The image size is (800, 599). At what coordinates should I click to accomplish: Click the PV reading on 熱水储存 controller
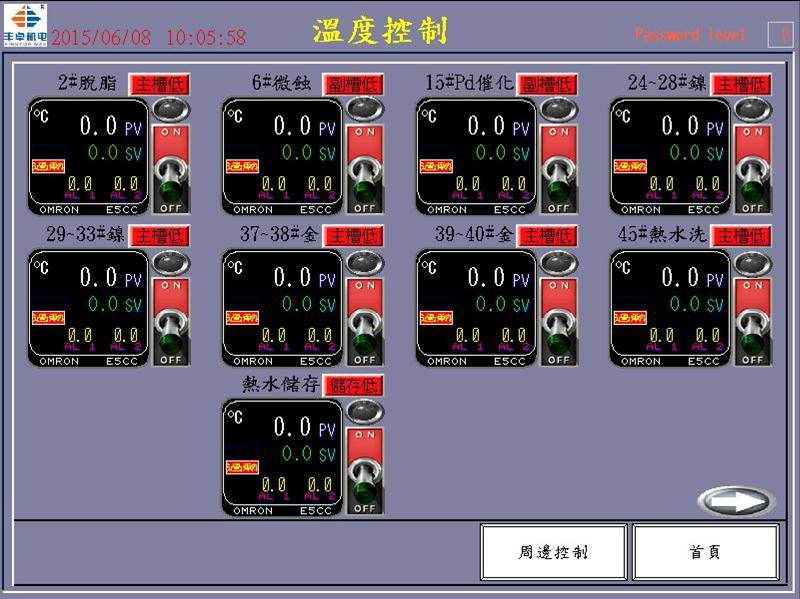click(294, 427)
